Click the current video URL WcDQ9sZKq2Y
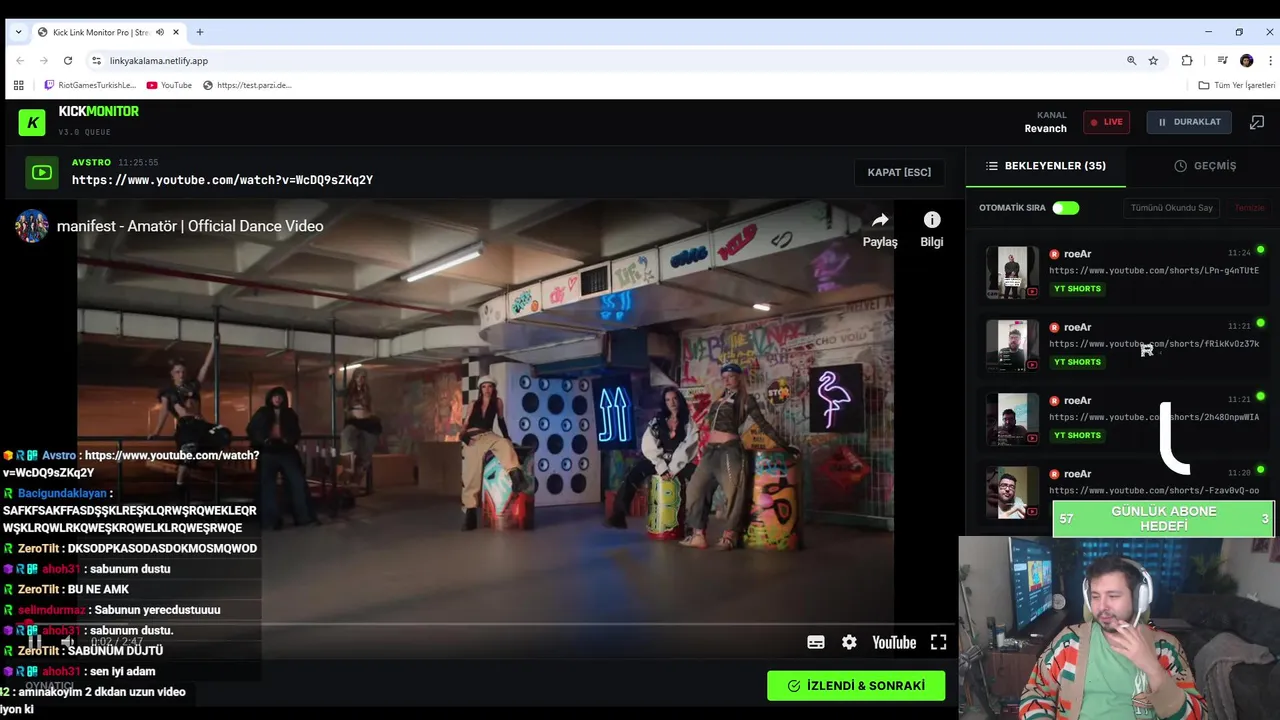The image size is (1280, 720). pos(222,180)
